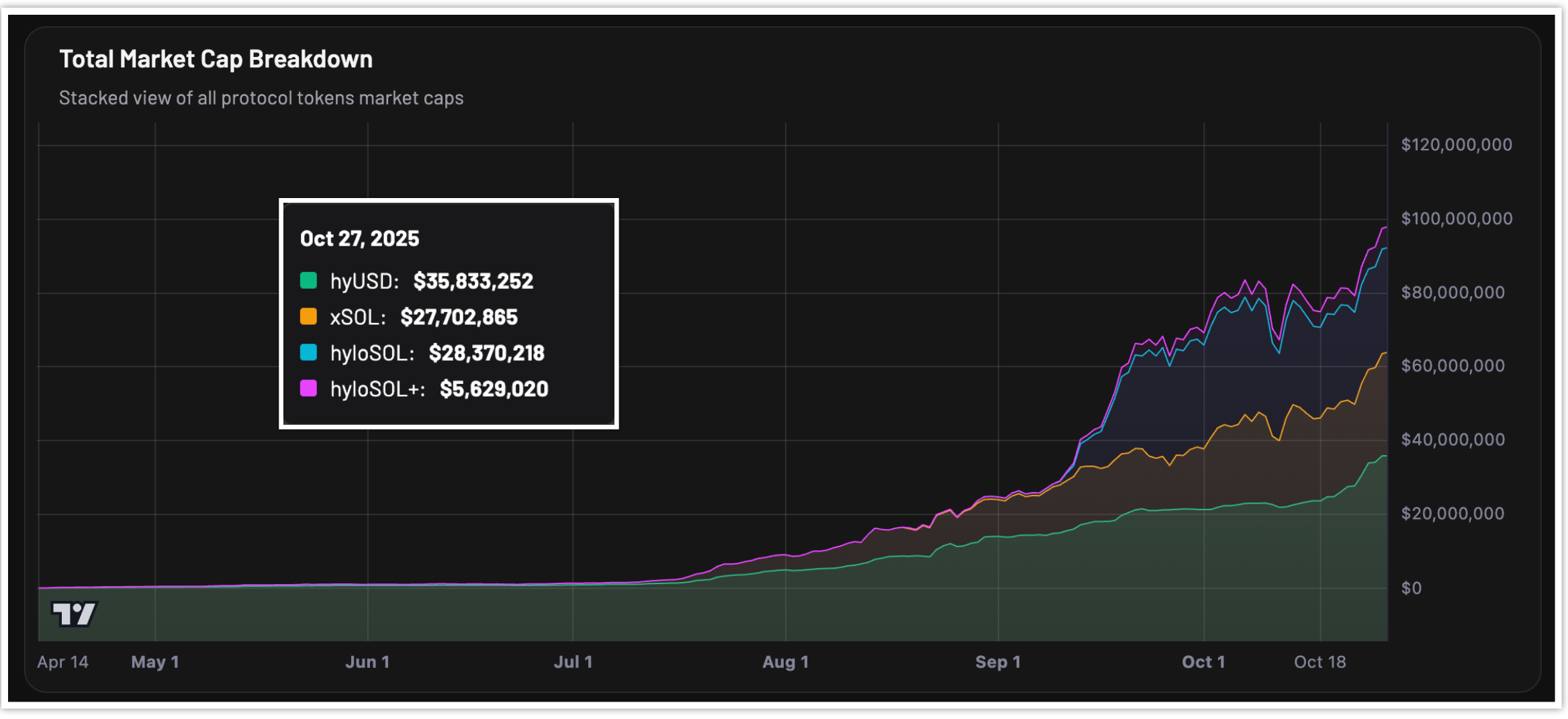Click the cyan hyloSOL legend swatch

click(308, 352)
